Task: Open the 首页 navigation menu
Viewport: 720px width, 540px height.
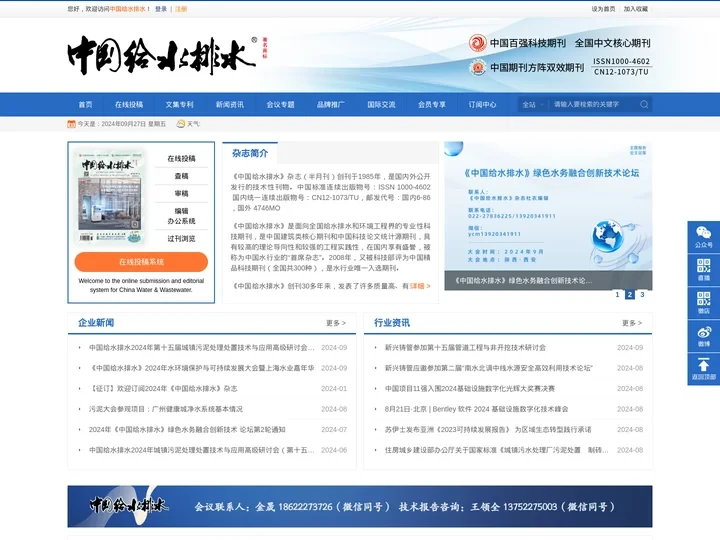Action: (x=85, y=105)
